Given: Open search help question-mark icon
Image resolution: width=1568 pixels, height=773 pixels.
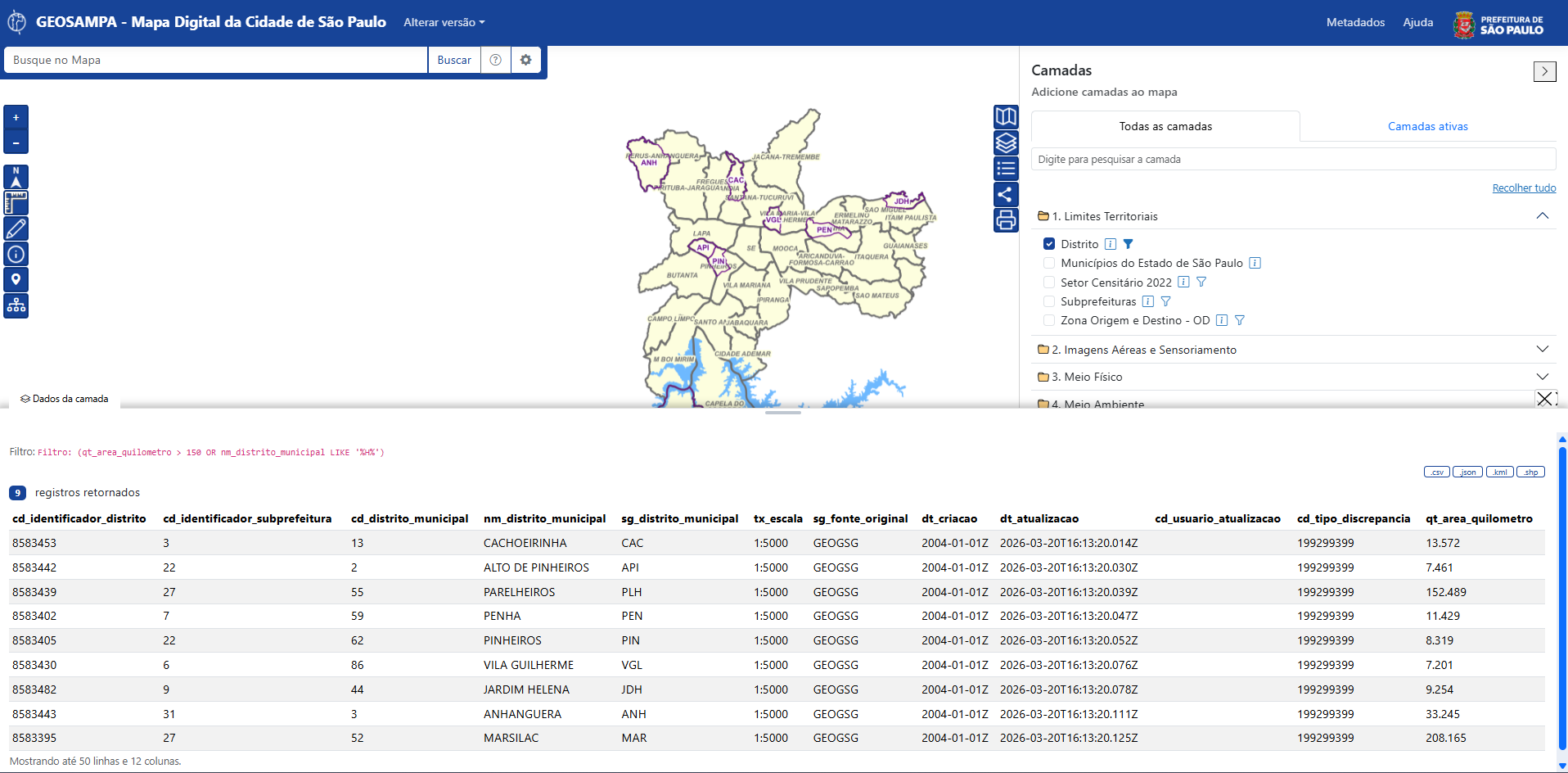Looking at the screenshot, I should click(x=495, y=60).
